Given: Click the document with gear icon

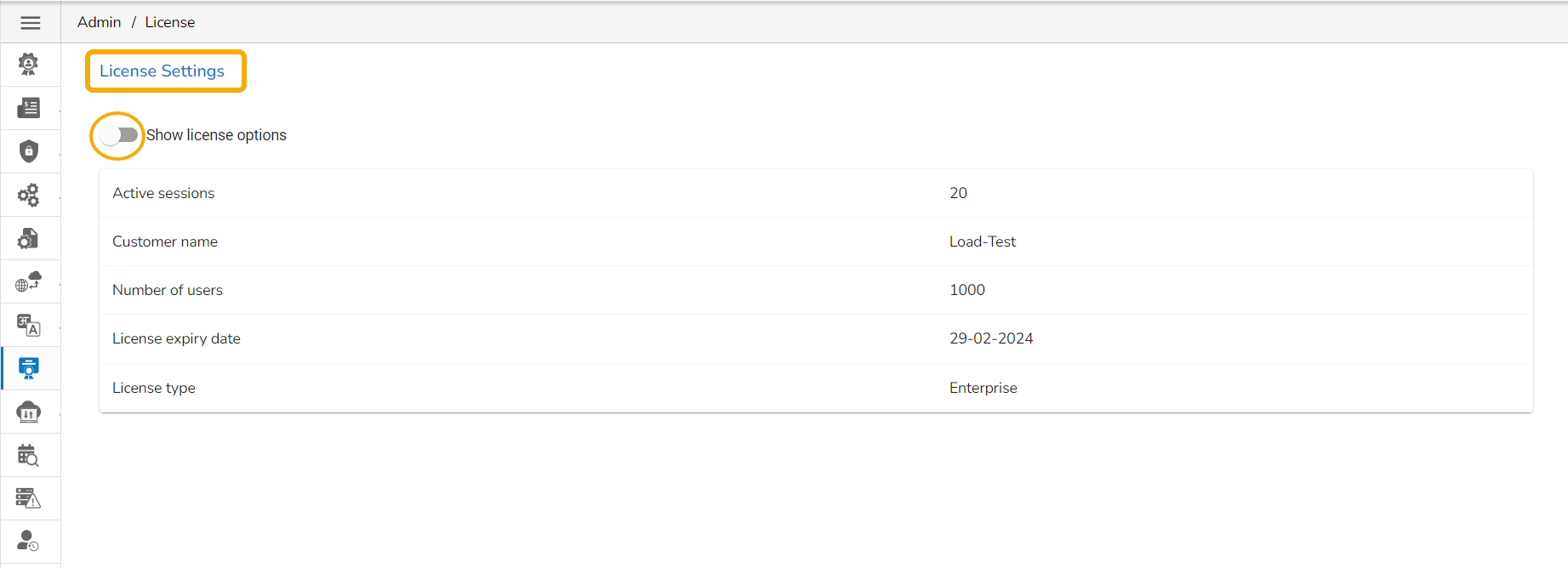Looking at the screenshot, I should point(29,238).
